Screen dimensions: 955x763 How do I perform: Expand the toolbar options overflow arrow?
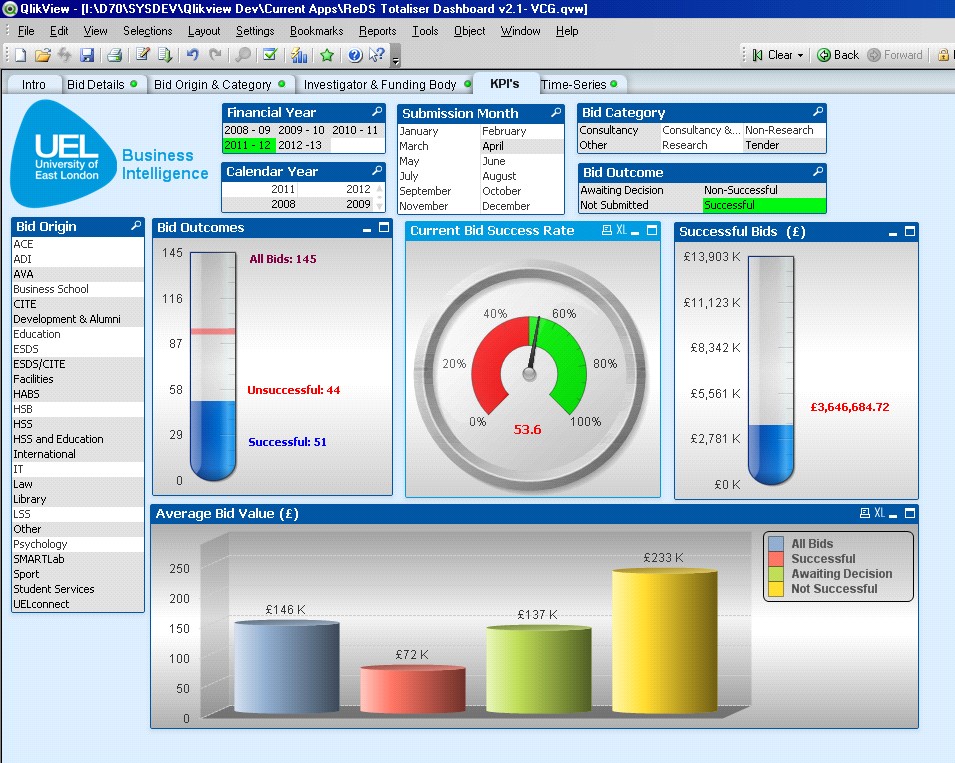pyautogui.click(x=396, y=61)
